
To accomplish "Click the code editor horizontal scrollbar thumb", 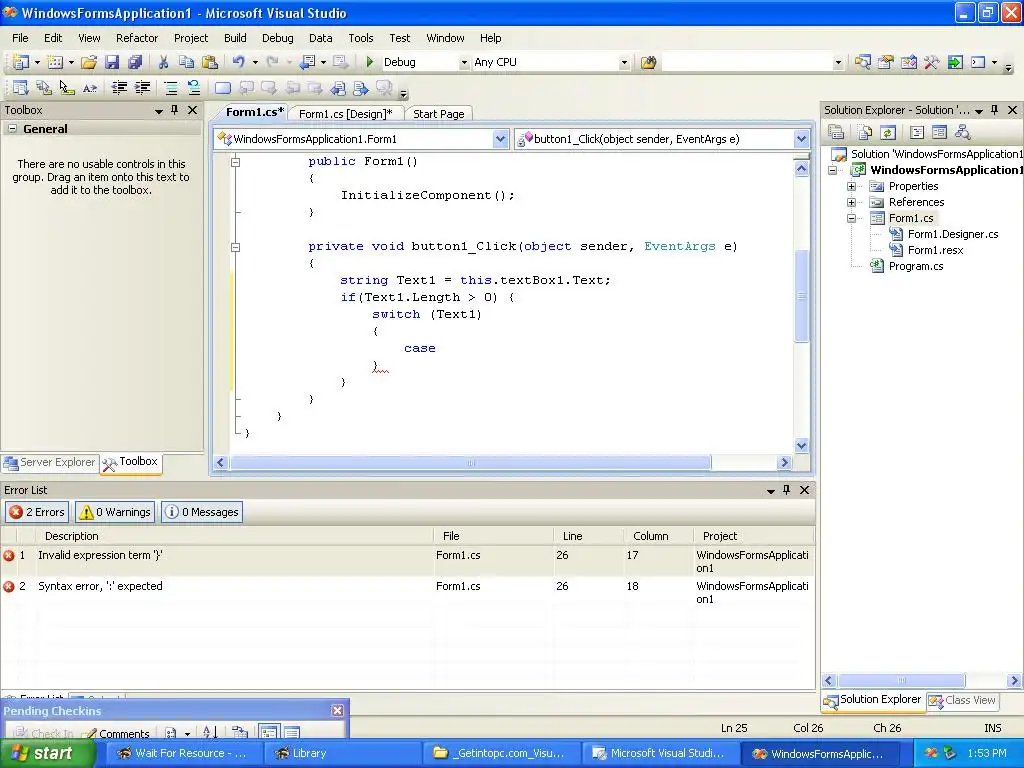I will (x=470, y=462).
